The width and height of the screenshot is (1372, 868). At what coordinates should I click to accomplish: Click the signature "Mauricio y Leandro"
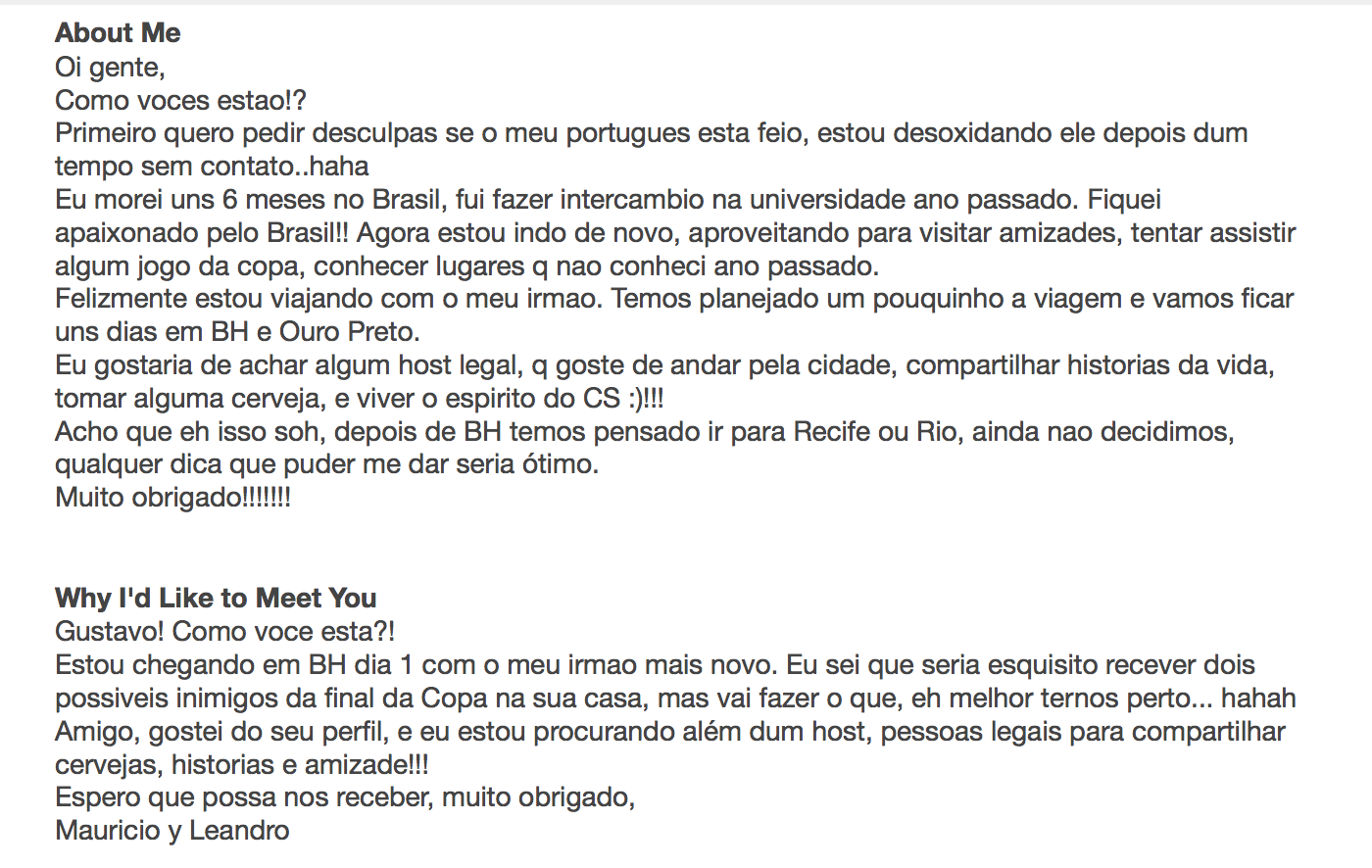click(172, 831)
